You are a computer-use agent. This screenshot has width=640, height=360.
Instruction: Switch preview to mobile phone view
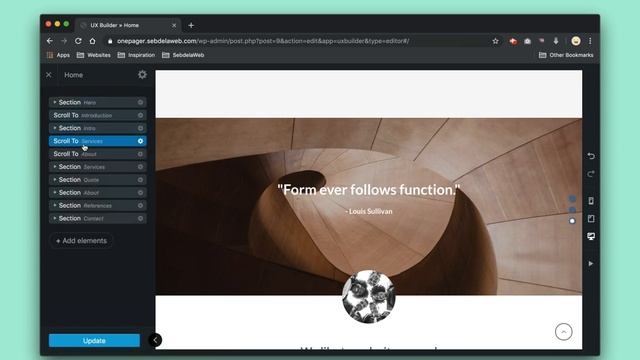click(591, 201)
